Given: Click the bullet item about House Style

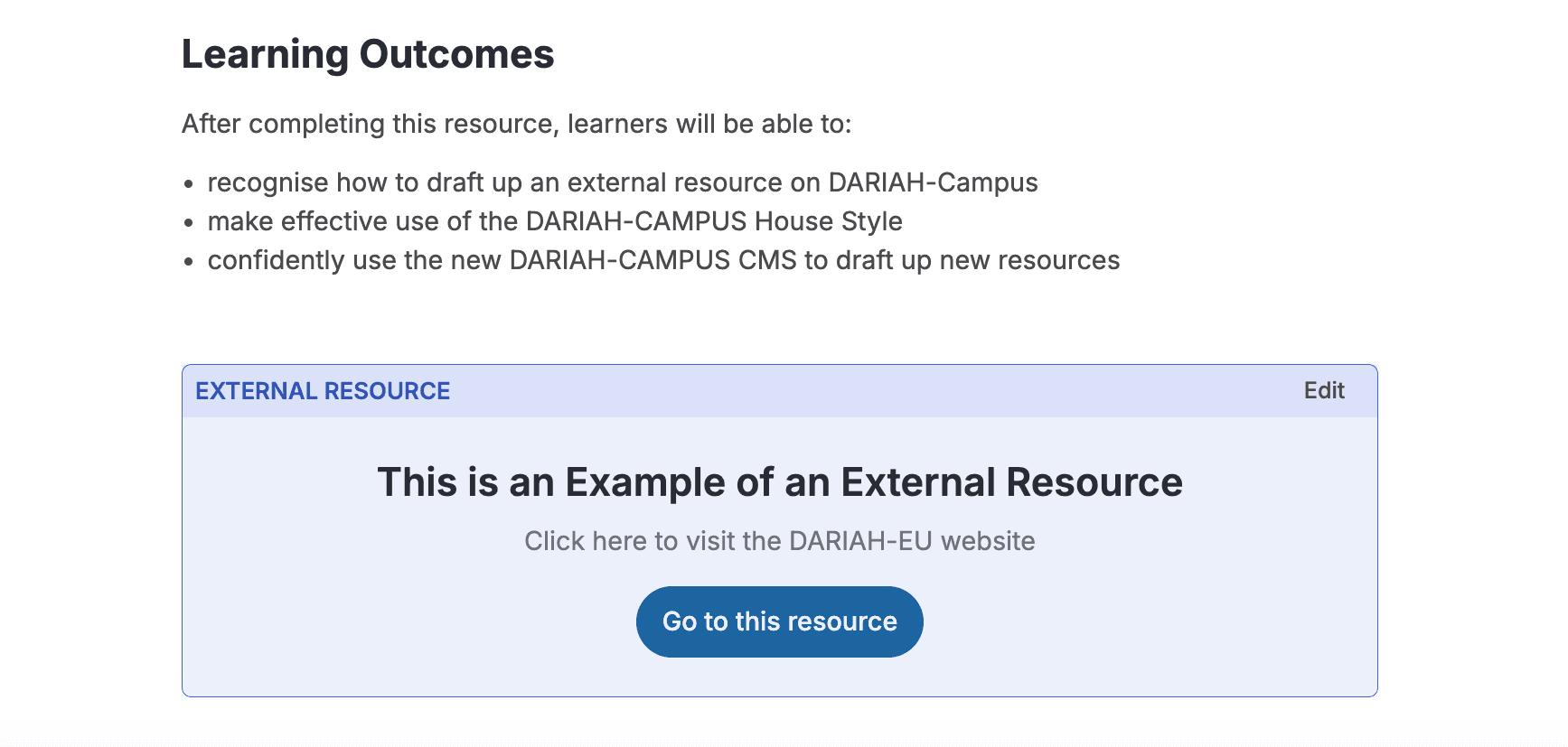Looking at the screenshot, I should (x=554, y=221).
